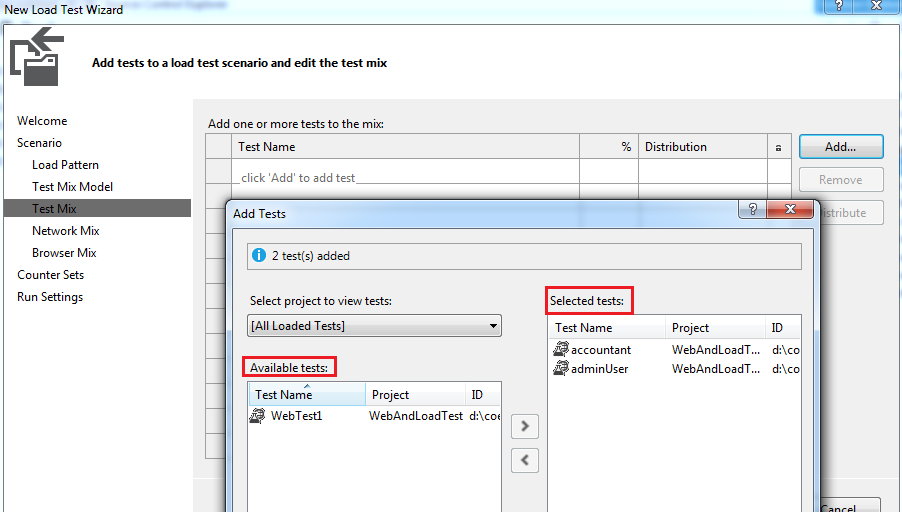902x512 pixels.
Task: Click the project cell in adminUser row
Action: (716, 369)
